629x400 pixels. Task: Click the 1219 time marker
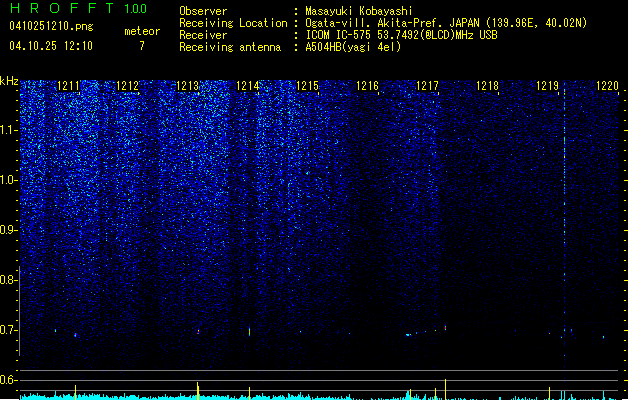click(x=547, y=86)
